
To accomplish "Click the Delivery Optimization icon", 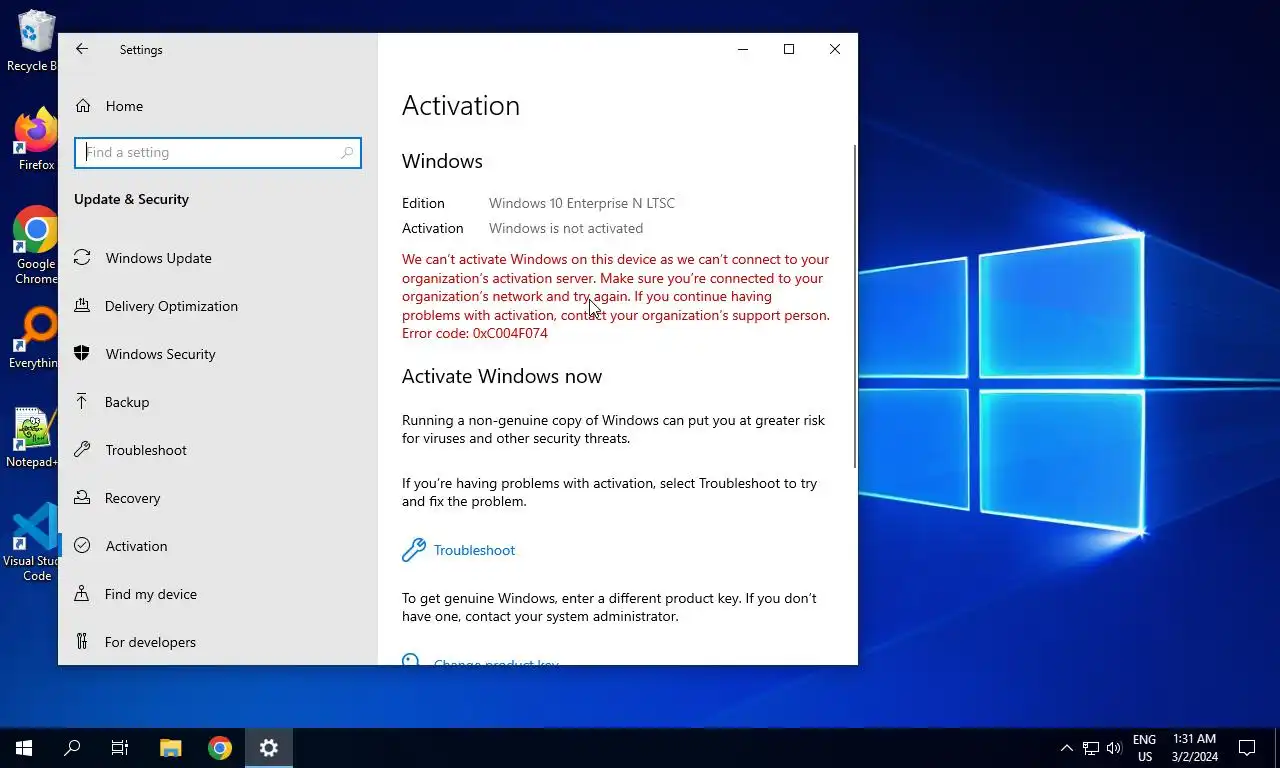I will pyautogui.click(x=83, y=306).
